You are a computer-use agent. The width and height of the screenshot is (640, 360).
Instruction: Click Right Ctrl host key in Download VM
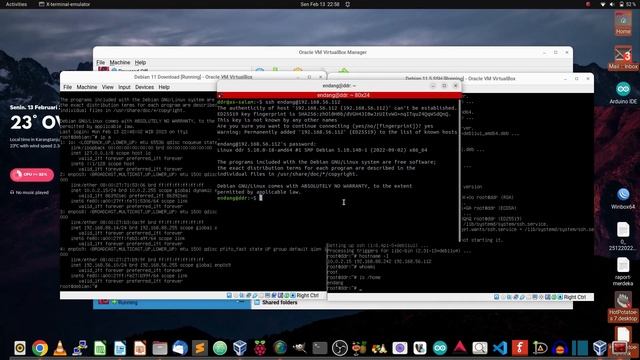click(x=307, y=295)
